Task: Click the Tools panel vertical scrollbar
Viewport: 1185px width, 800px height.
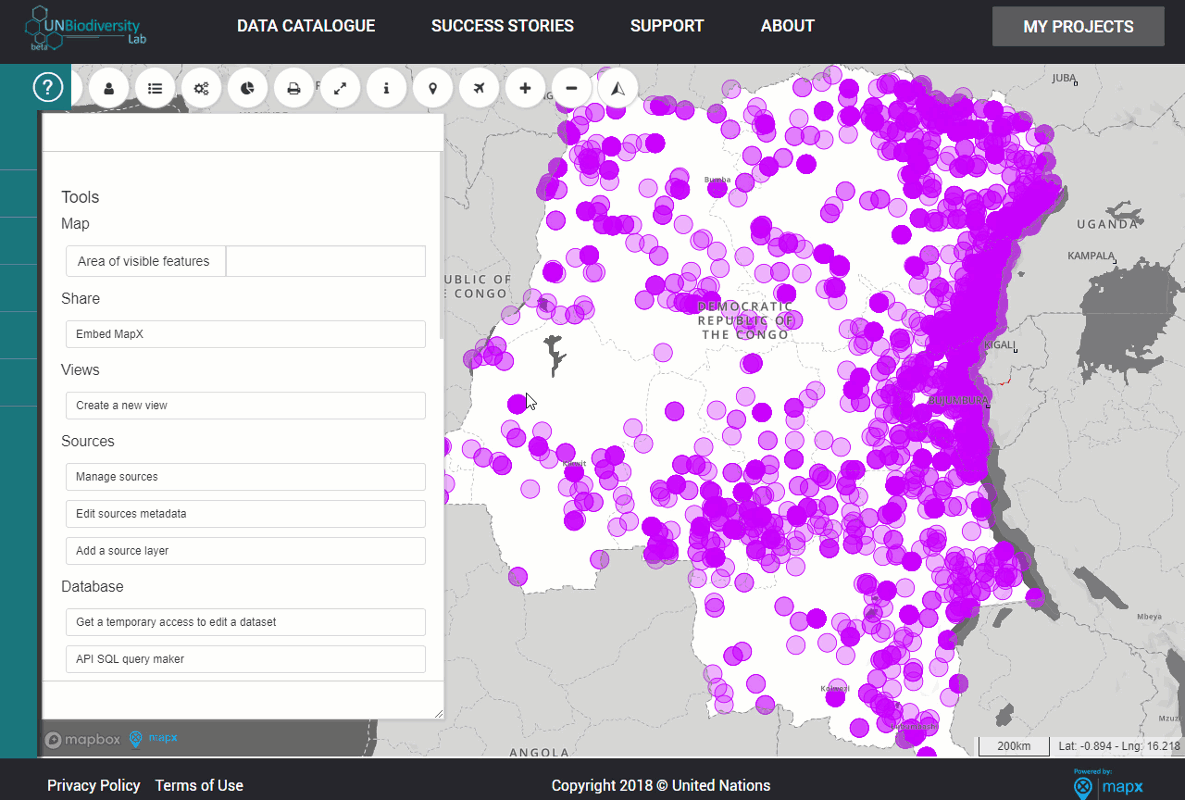Action: [441, 246]
